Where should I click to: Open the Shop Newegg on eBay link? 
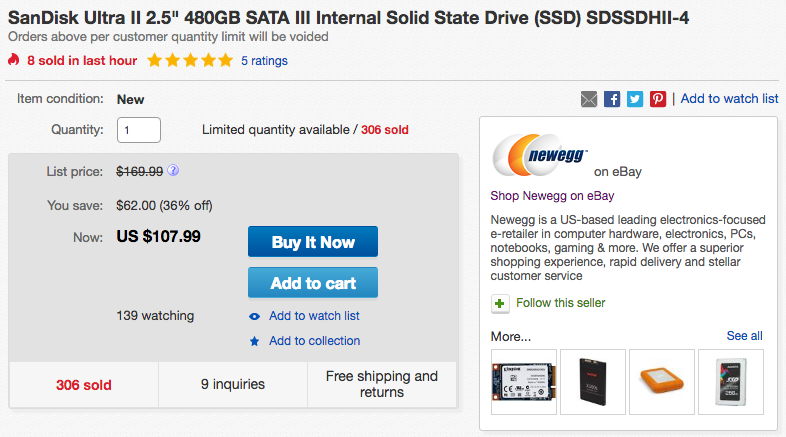coord(552,196)
